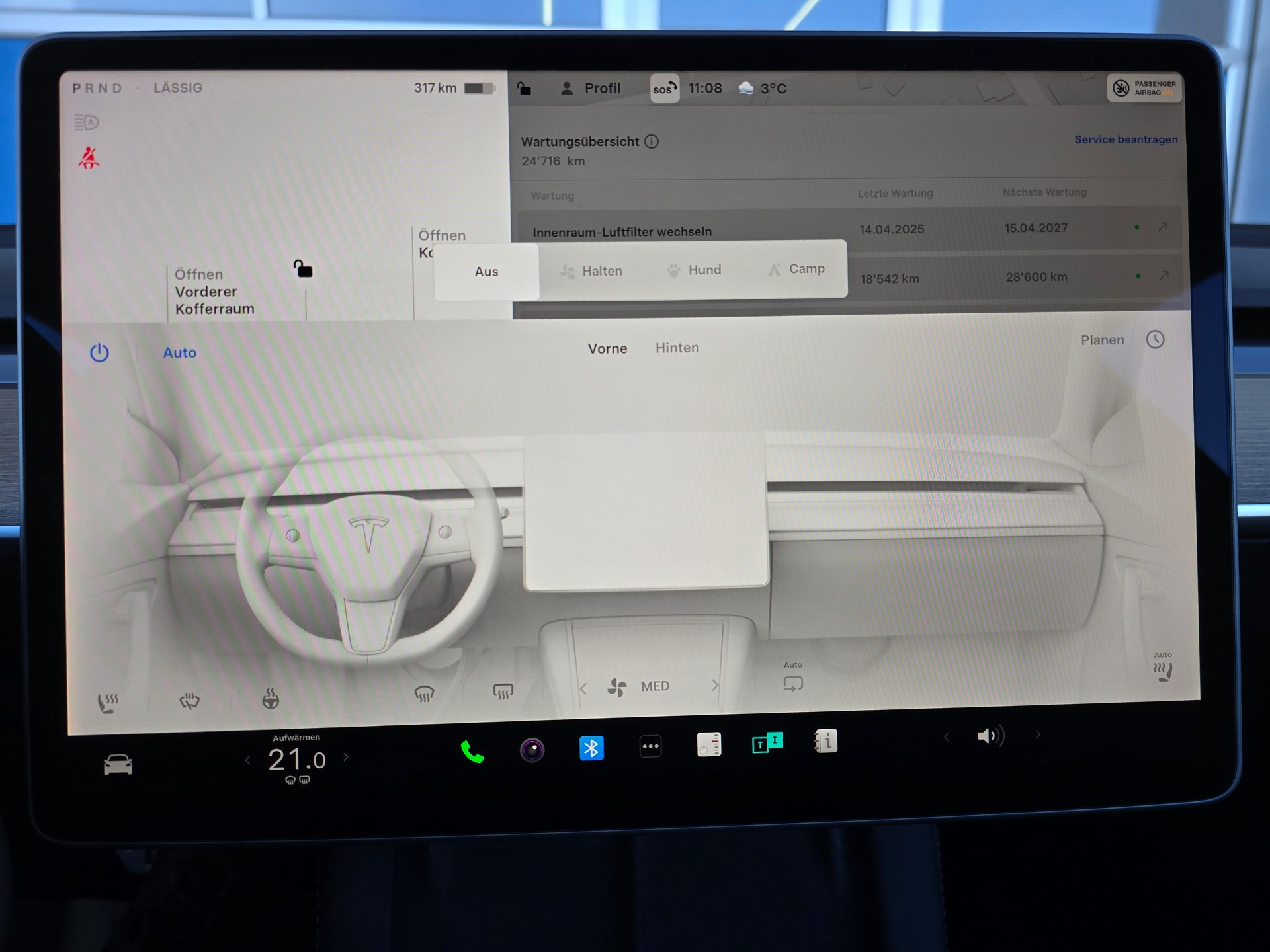Open the teal T-I app icon
This screenshot has width=1270, height=952.
click(767, 742)
